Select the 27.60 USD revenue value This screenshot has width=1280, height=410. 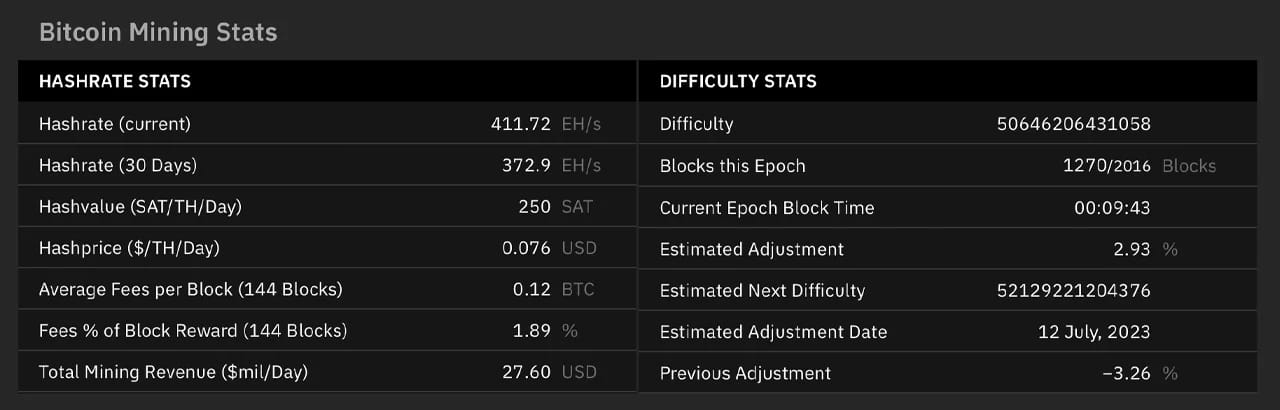tap(526, 373)
